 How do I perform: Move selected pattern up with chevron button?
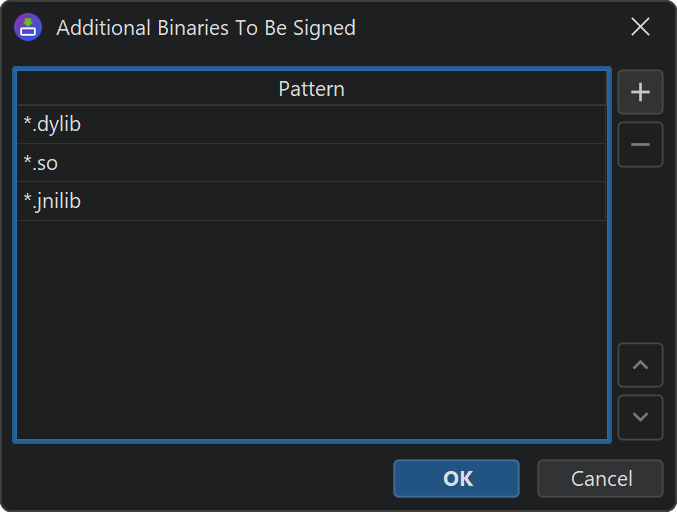640,365
